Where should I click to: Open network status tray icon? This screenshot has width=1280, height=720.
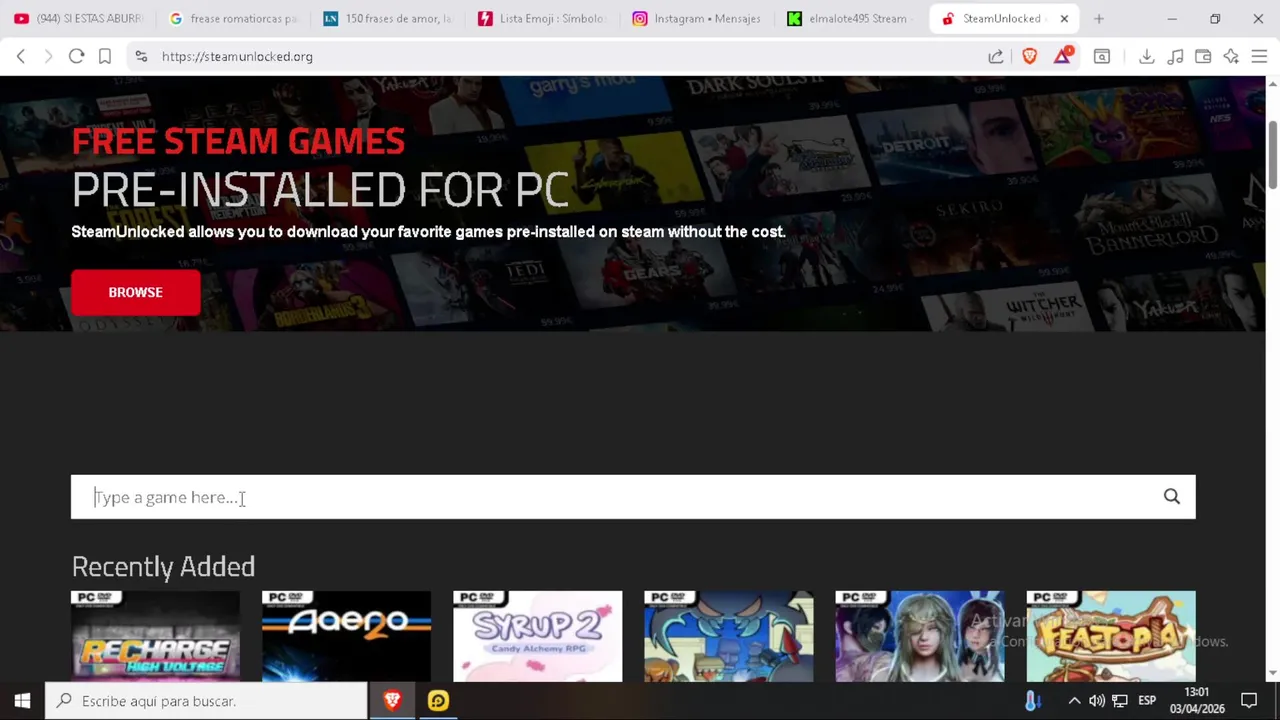(x=1120, y=701)
